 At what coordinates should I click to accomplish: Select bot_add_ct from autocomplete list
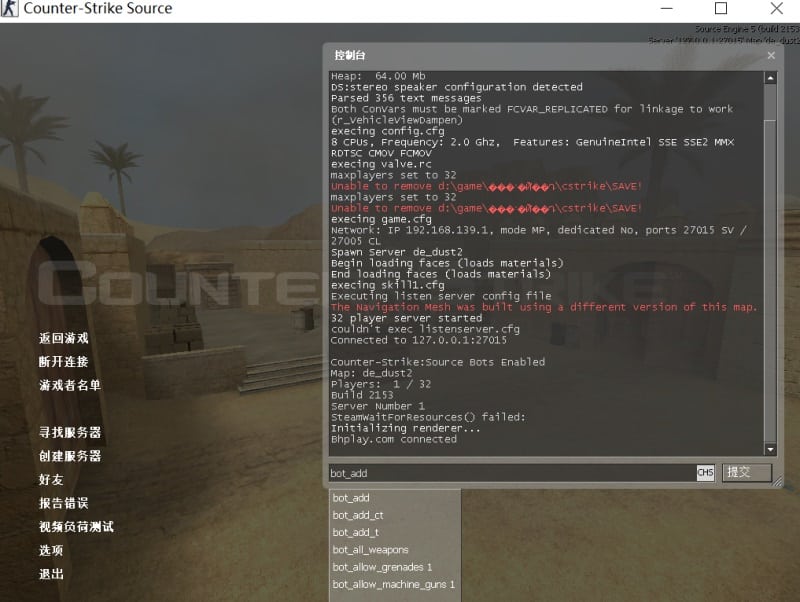click(x=358, y=515)
